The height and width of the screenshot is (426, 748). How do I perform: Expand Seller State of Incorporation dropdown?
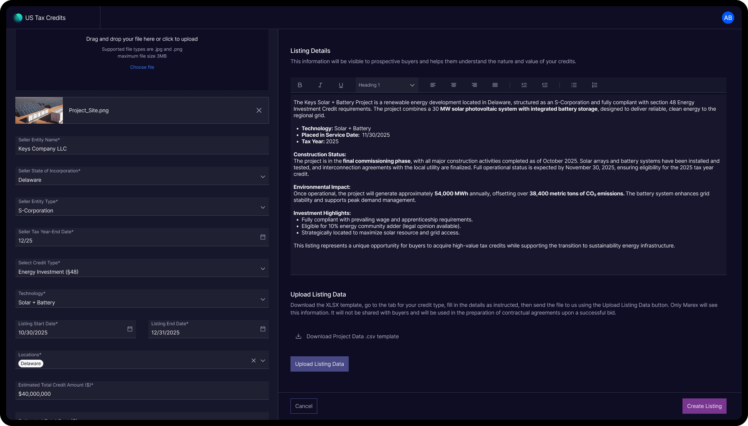[x=262, y=177]
